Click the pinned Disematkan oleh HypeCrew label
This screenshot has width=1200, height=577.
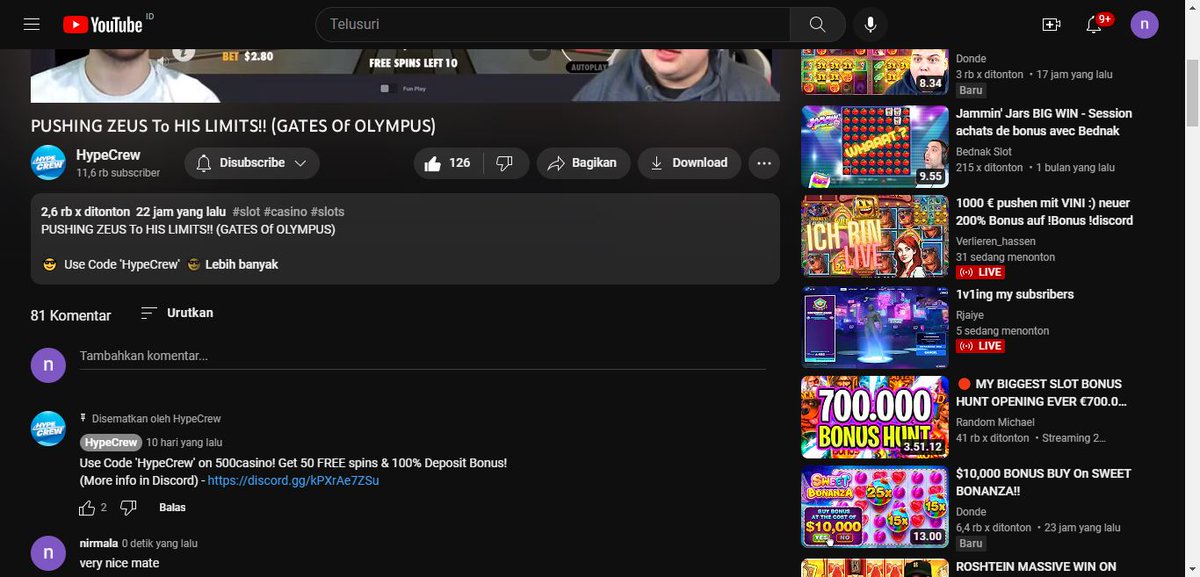(156, 419)
